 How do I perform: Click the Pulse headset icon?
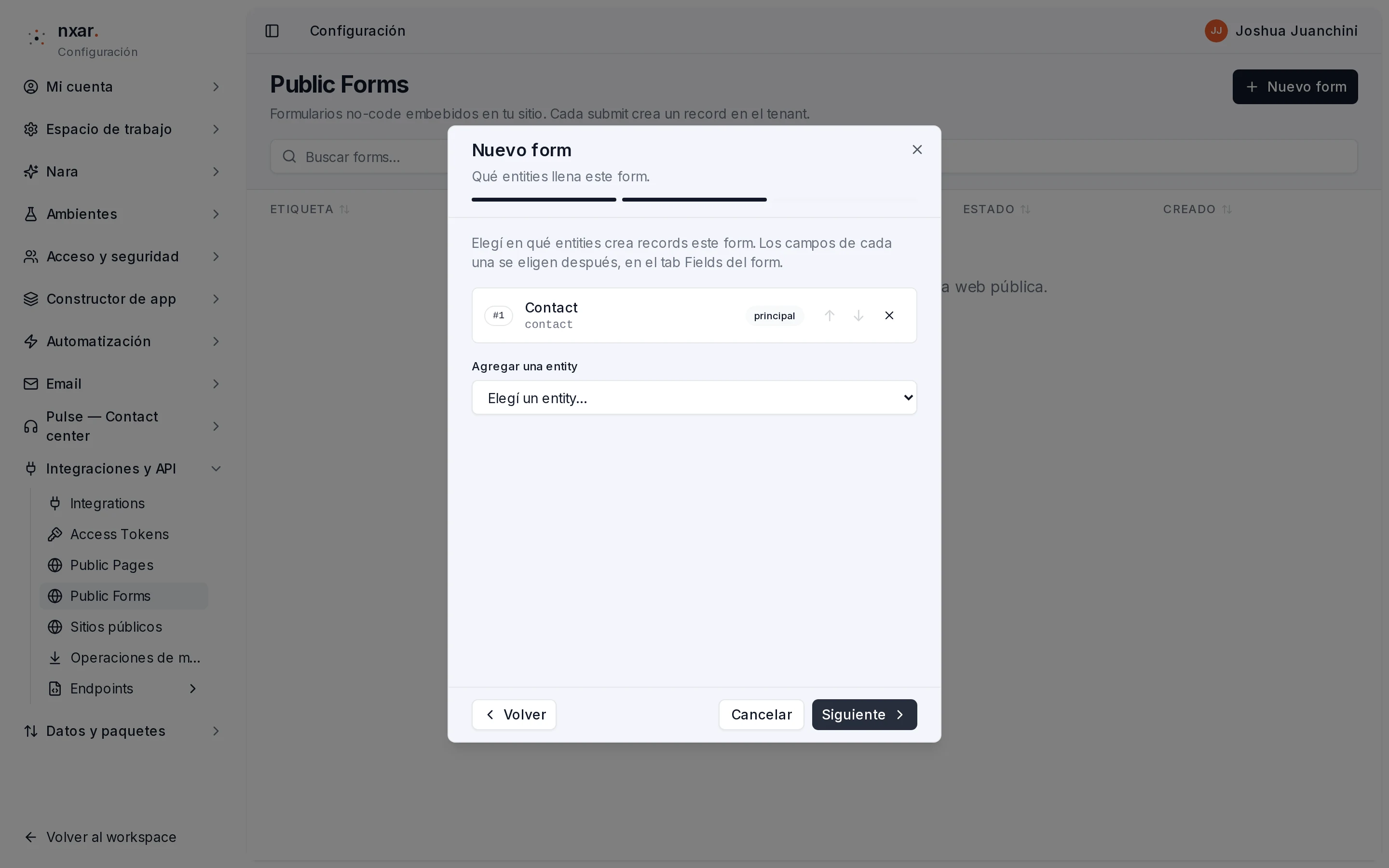[x=31, y=427]
